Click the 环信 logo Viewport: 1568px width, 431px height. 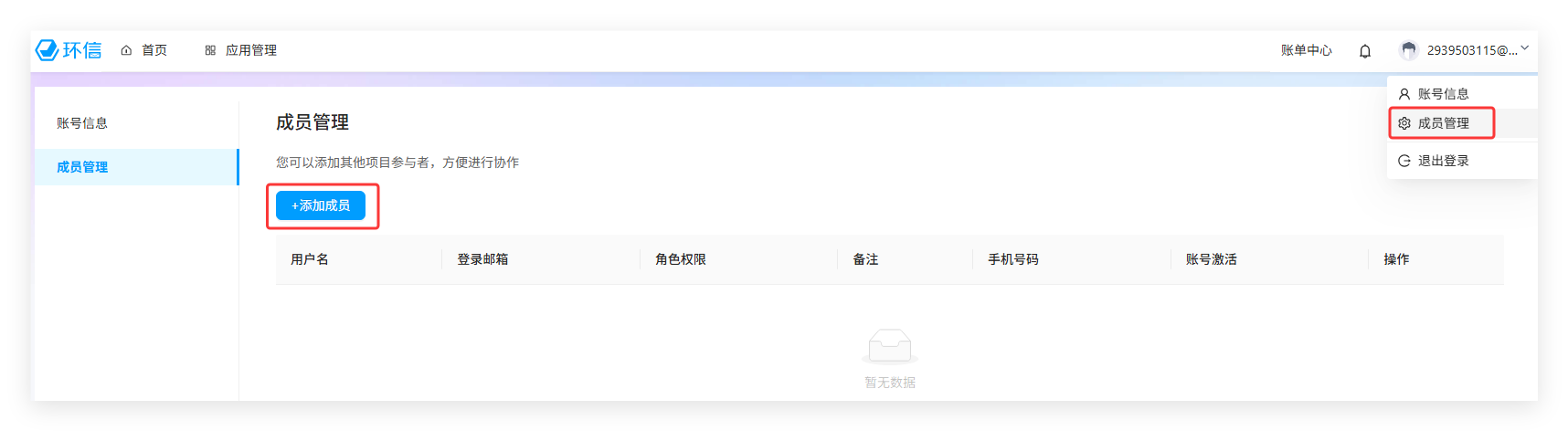(69, 50)
